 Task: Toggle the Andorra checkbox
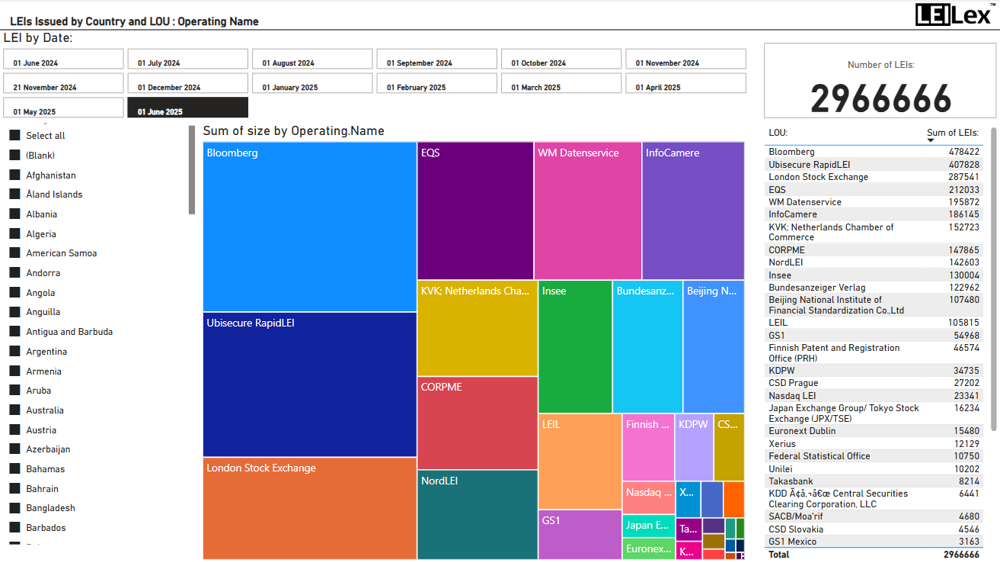[x=15, y=272]
